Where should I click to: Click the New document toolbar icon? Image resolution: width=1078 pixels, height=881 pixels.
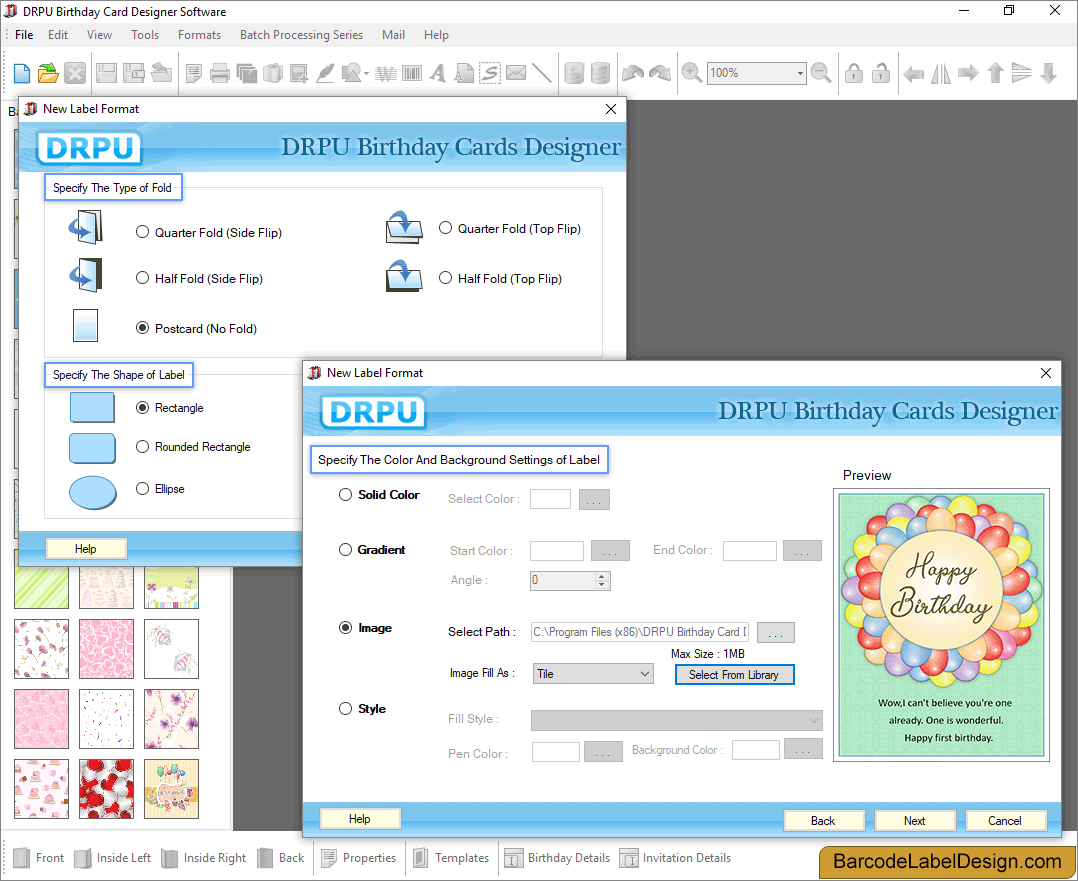click(x=21, y=73)
